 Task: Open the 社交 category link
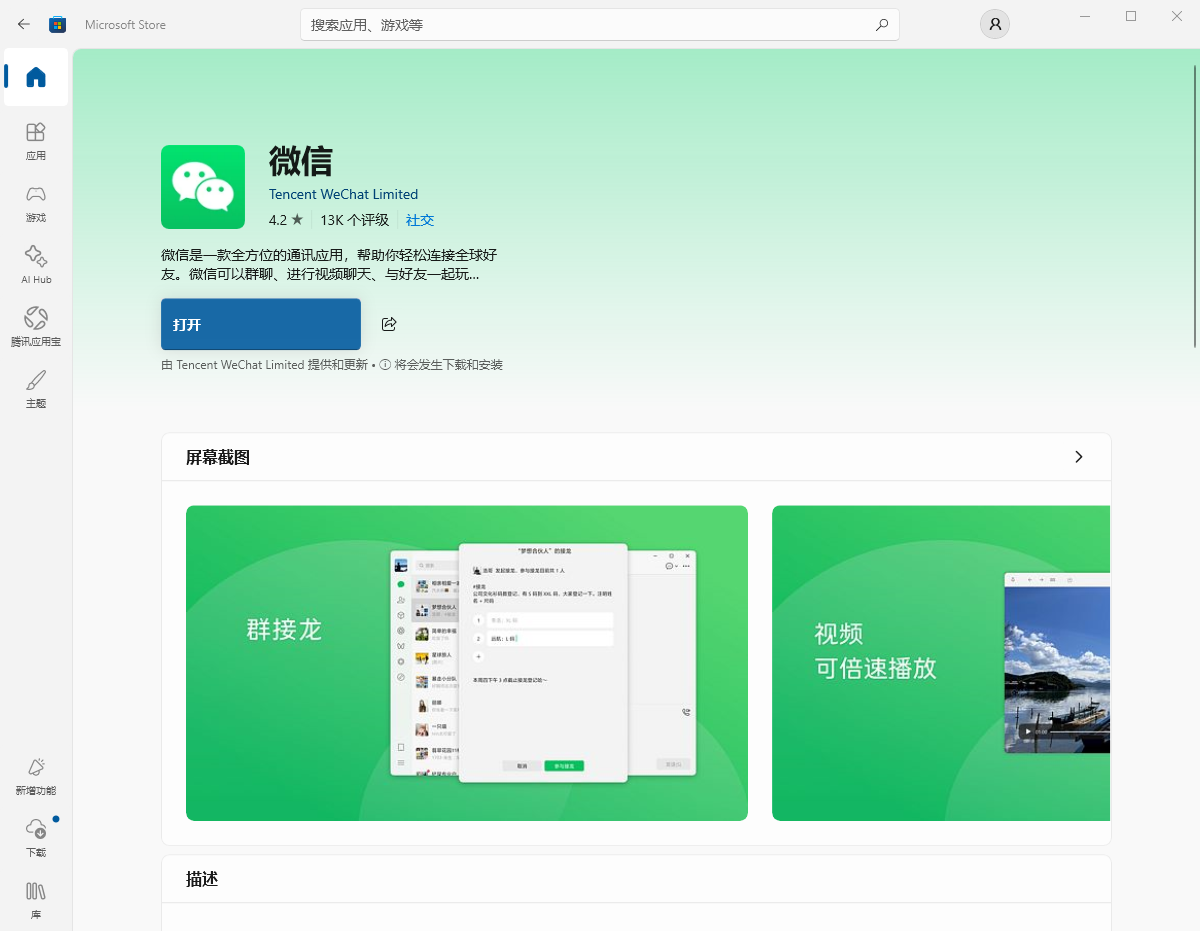click(420, 220)
